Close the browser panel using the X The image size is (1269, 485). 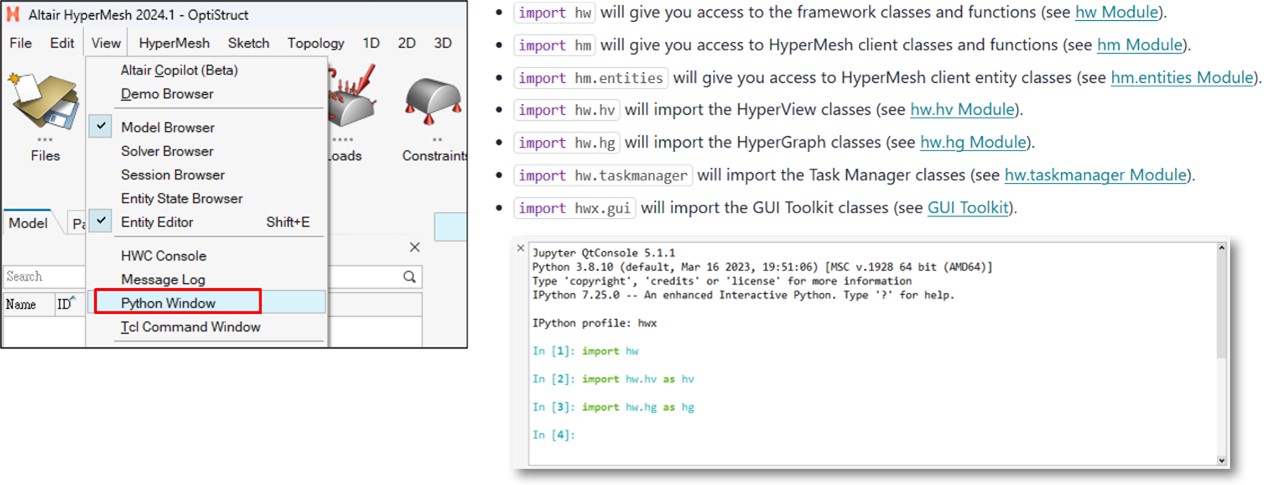[x=415, y=247]
